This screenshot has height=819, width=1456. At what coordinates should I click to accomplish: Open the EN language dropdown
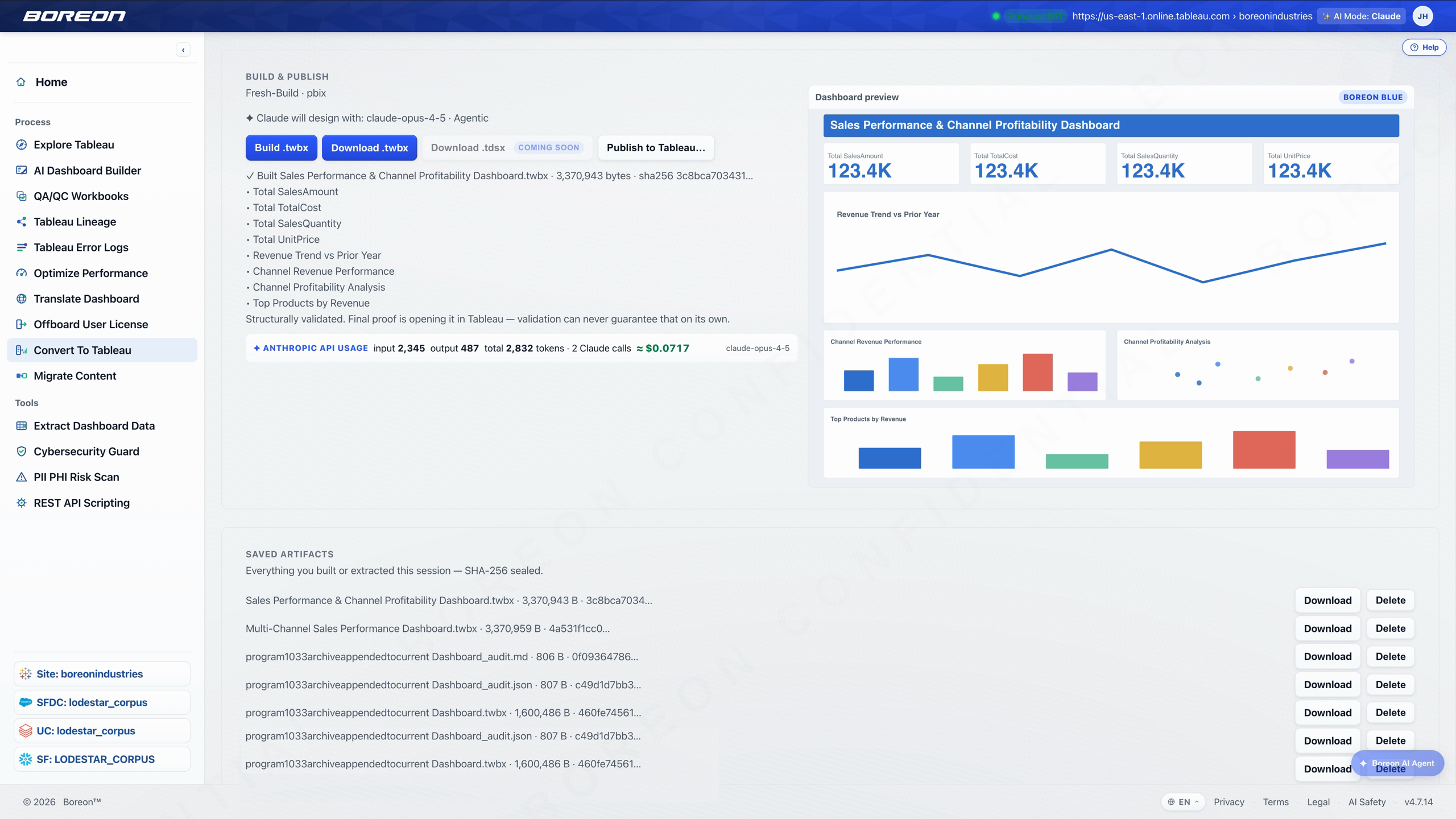(x=1183, y=802)
